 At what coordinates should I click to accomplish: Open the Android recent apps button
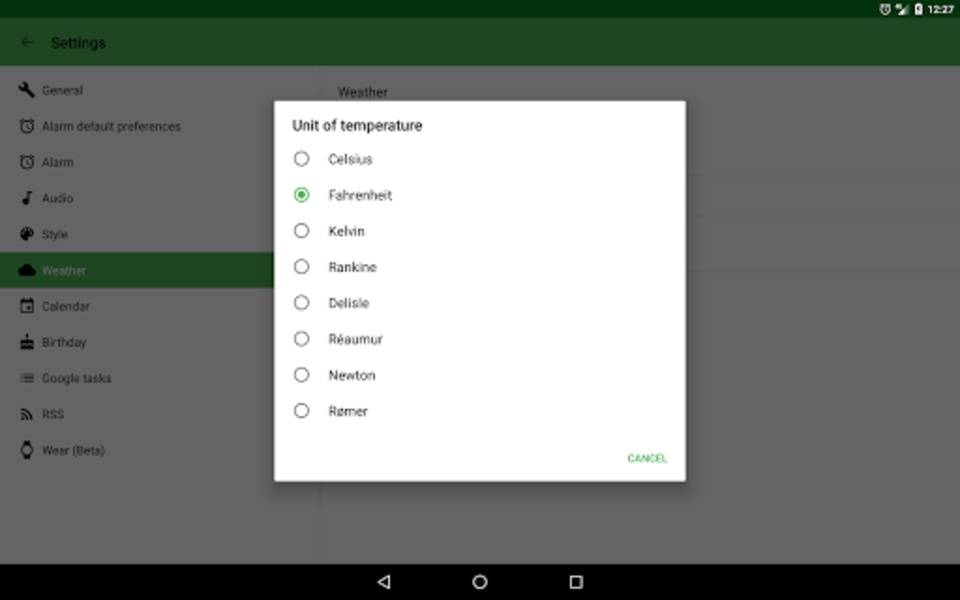(x=576, y=582)
